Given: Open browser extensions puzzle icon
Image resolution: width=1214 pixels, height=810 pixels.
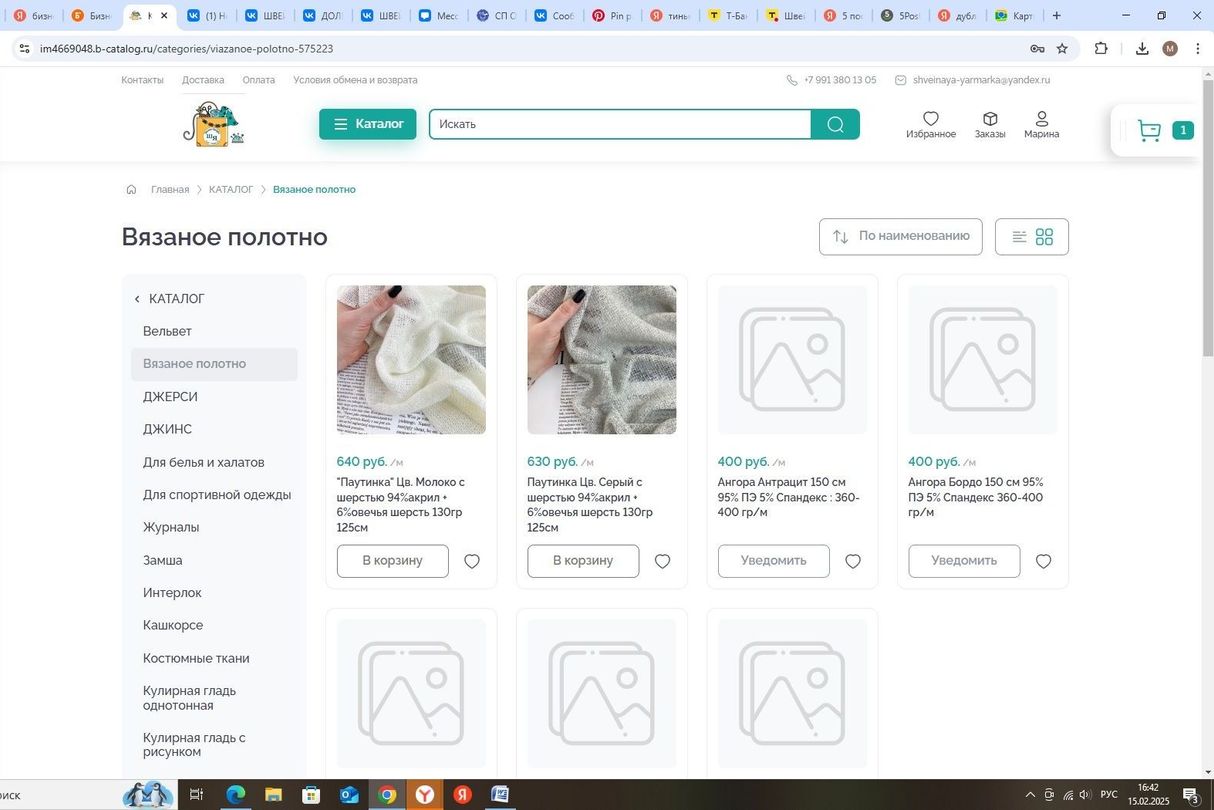Looking at the screenshot, I should (x=1101, y=48).
